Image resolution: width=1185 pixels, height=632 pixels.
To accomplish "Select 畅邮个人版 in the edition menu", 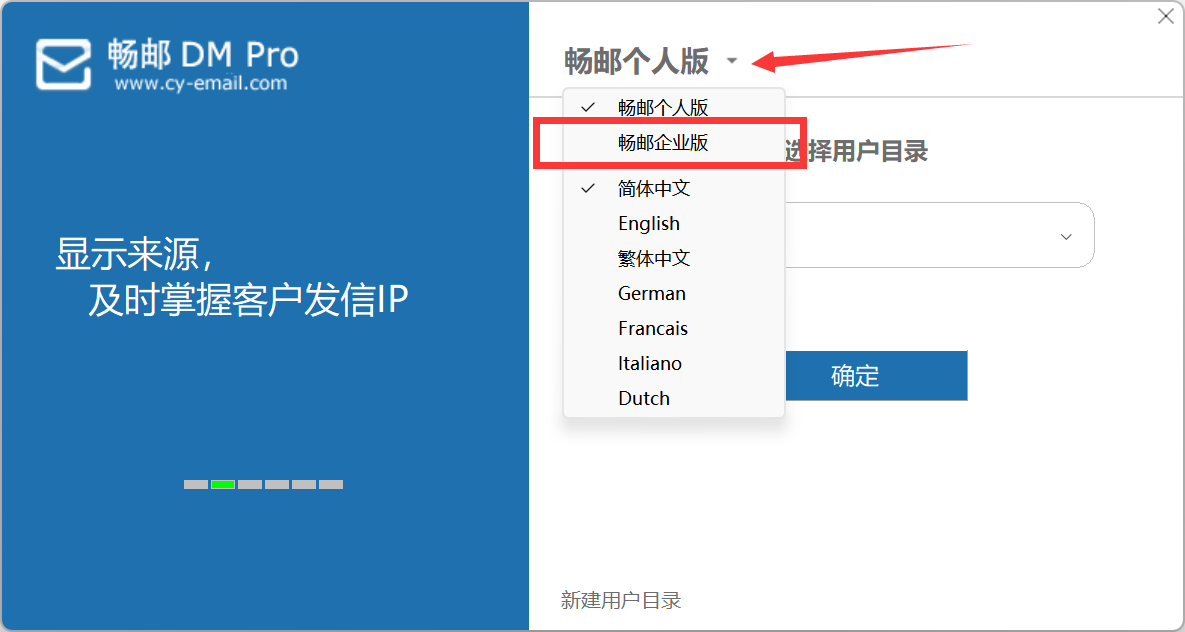I will pyautogui.click(x=674, y=107).
